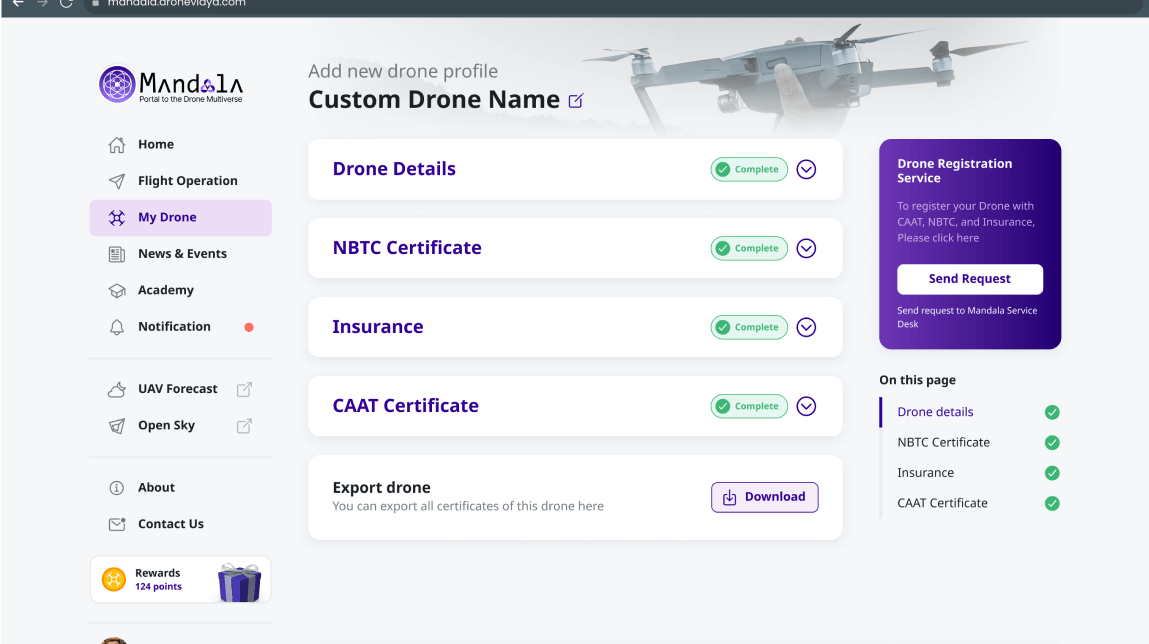Click the Rewards 124 points card
Viewport: 1149px width, 644px height.
pos(180,580)
